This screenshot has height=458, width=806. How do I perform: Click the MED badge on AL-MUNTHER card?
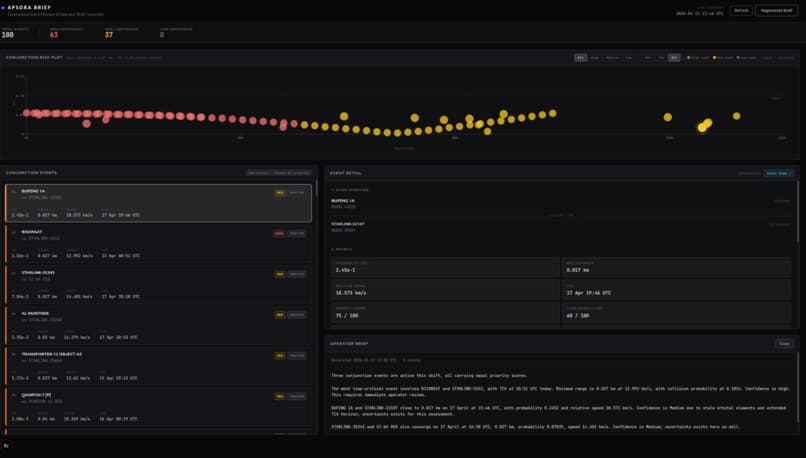(x=280, y=315)
